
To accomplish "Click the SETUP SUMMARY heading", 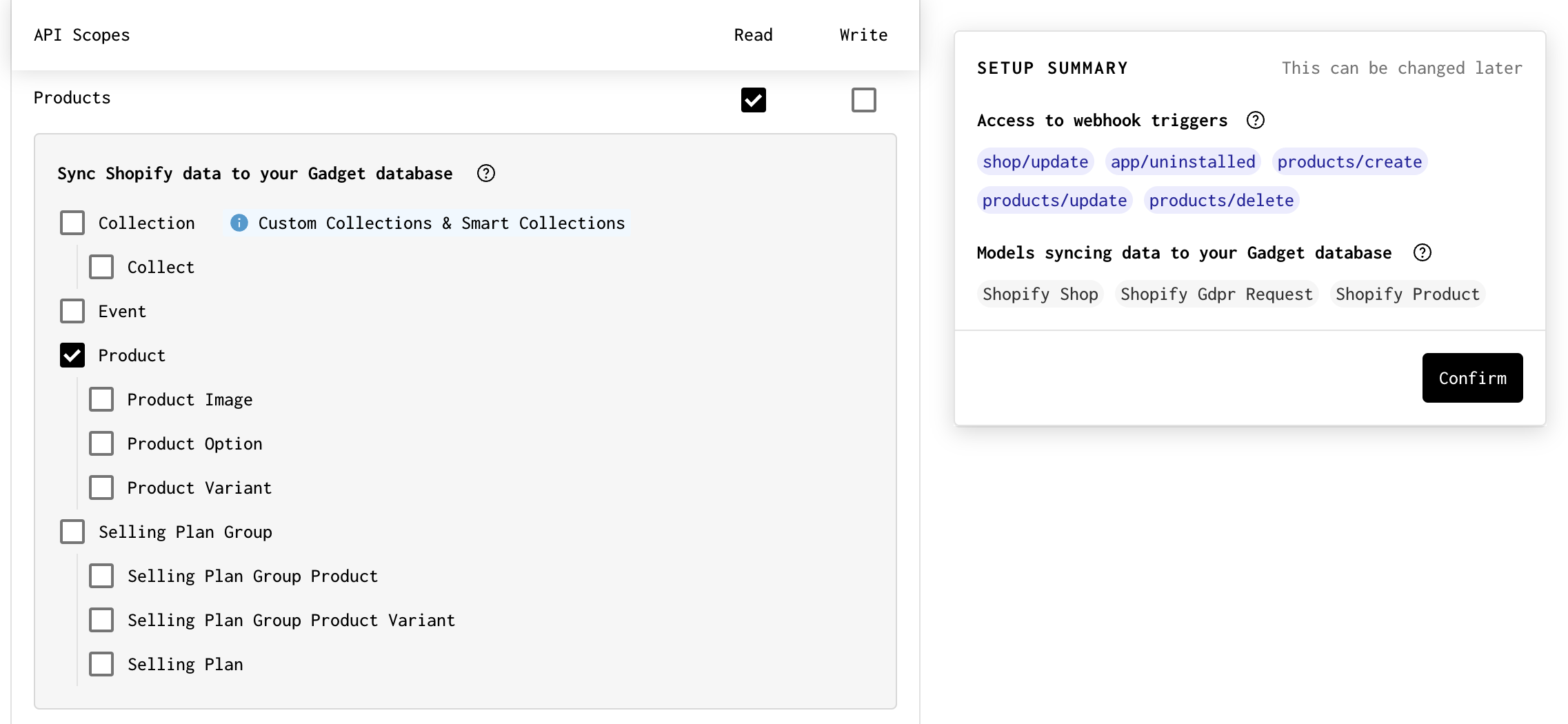I will (1052, 68).
